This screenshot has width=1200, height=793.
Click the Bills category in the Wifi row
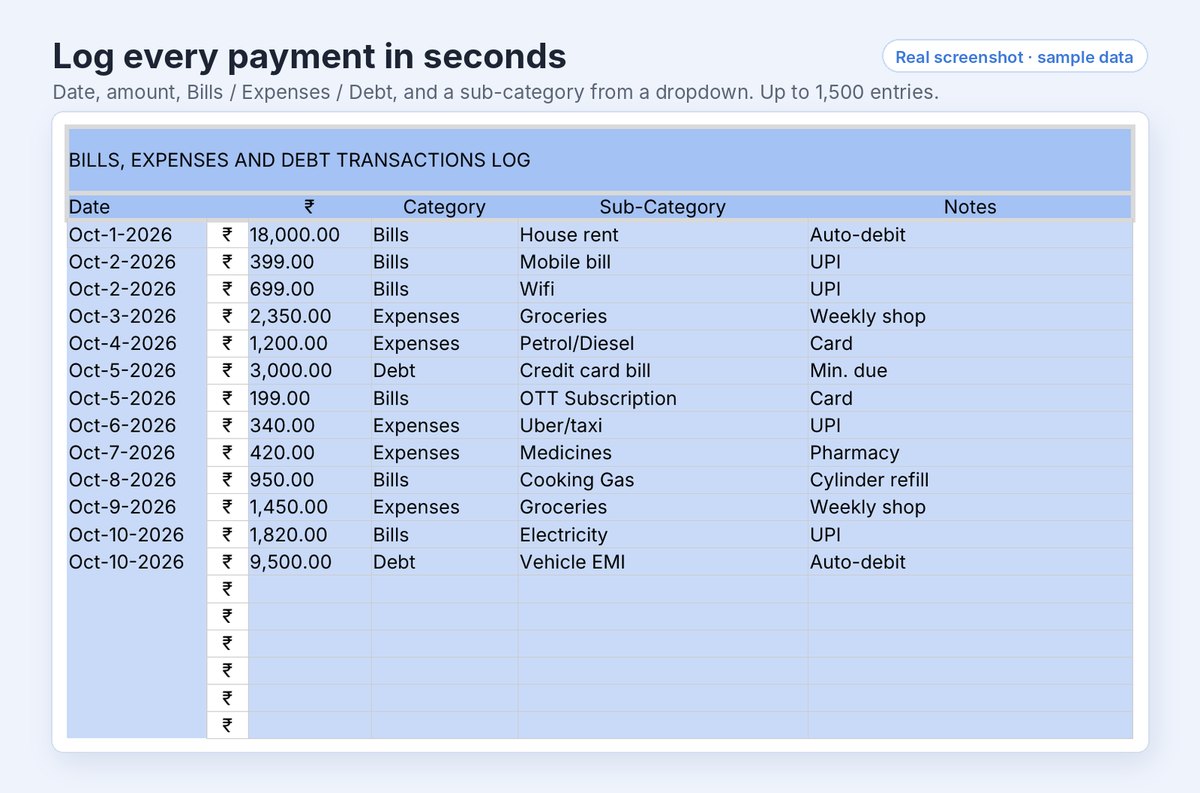[444, 289]
